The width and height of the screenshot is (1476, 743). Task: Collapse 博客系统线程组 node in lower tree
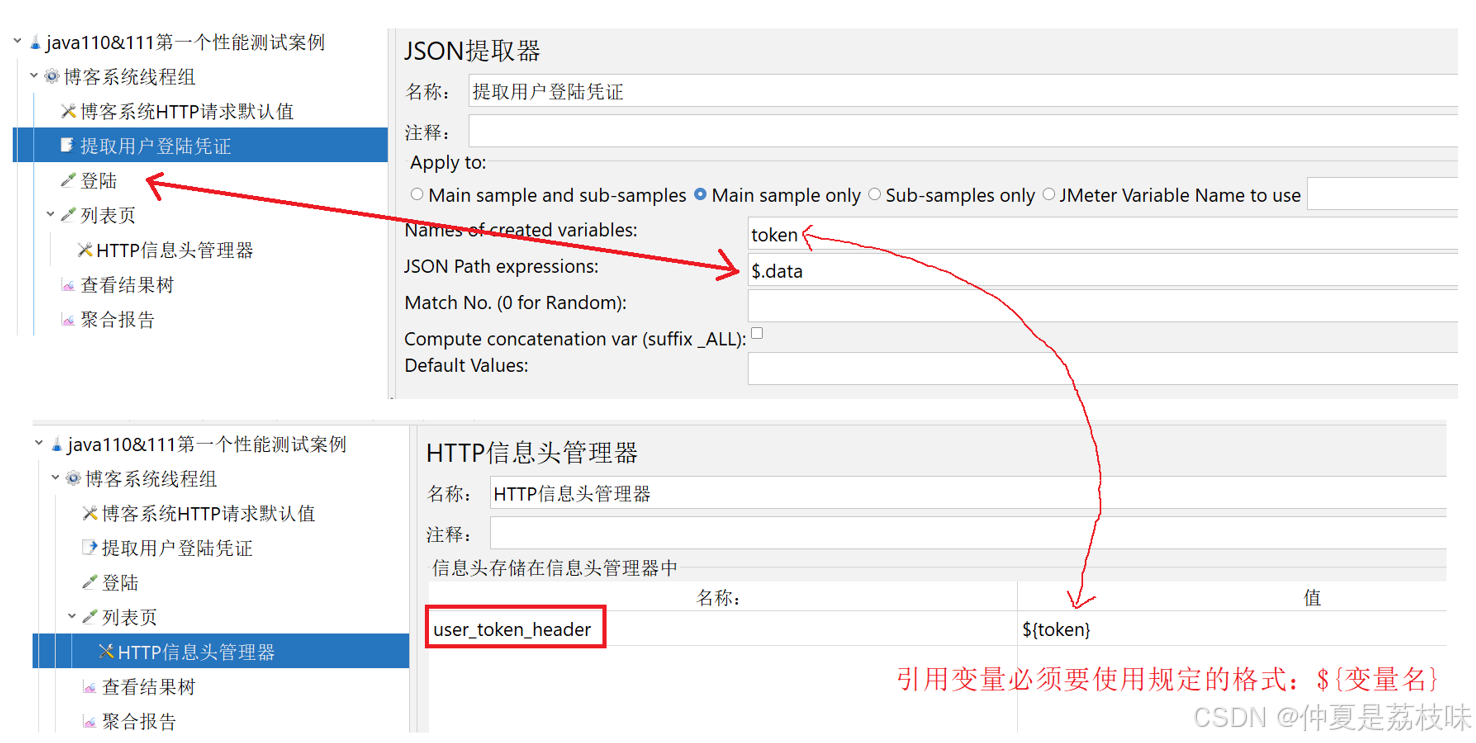(x=56, y=478)
